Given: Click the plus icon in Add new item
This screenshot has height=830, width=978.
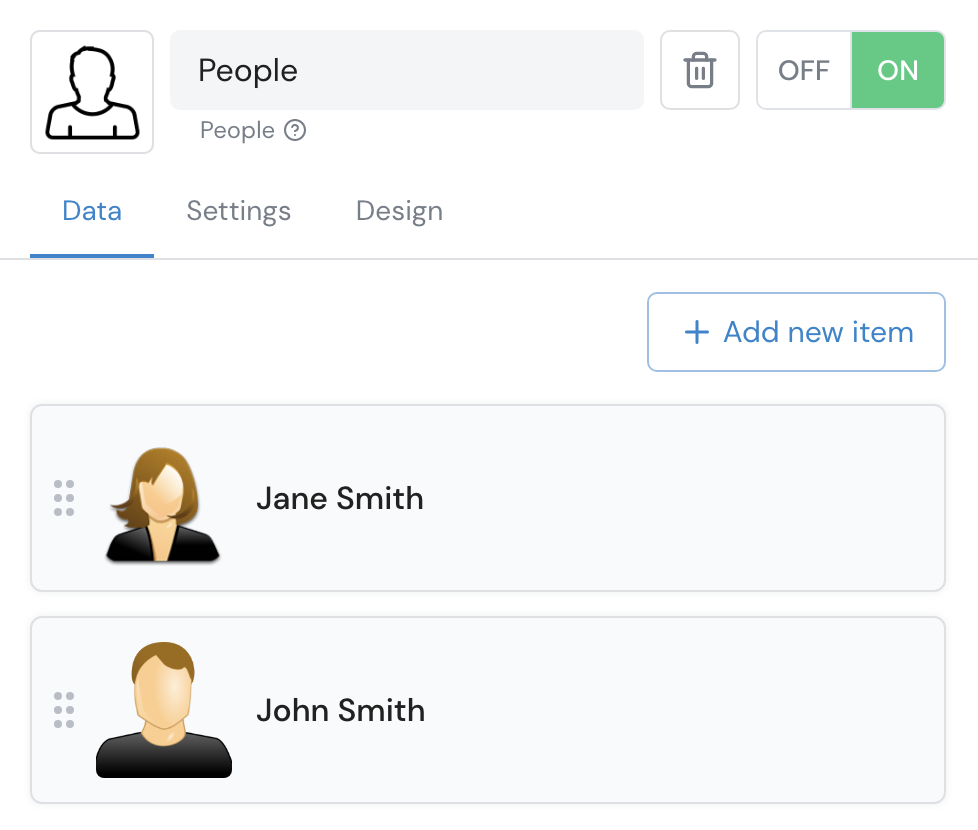Looking at the screenshot, I should (696, 333).
